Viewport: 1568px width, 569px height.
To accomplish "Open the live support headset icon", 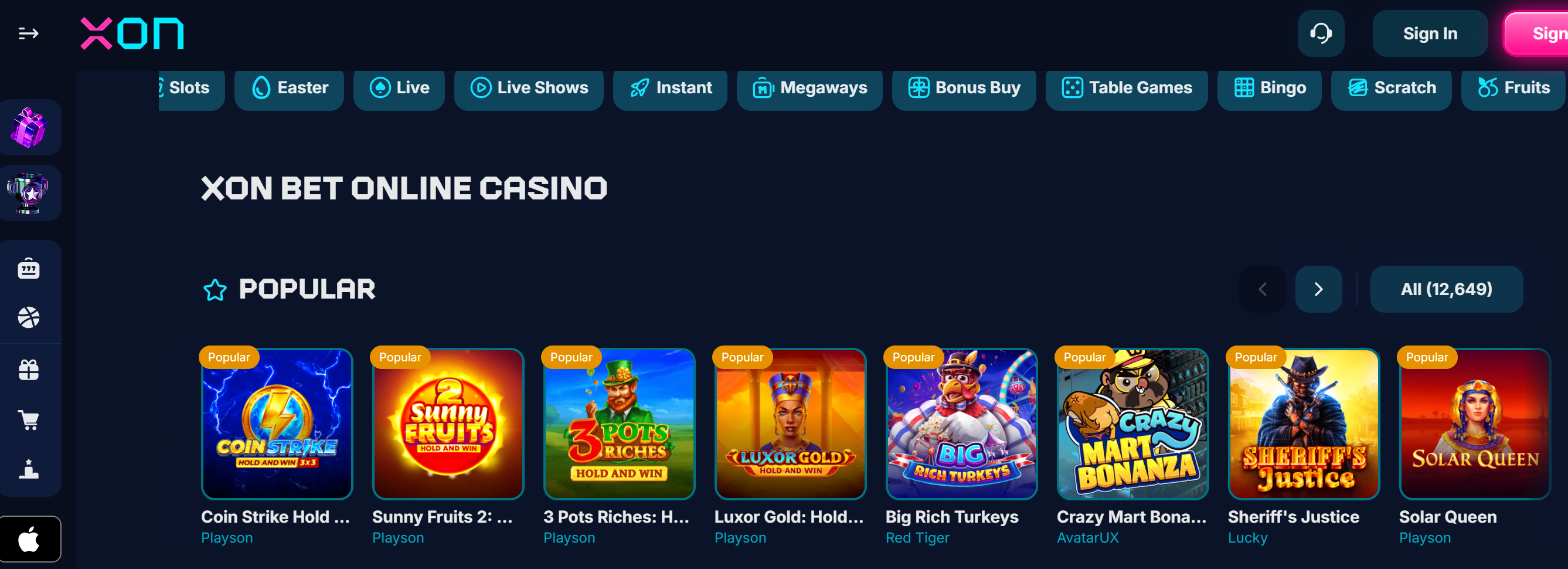I will [x=1321, y=33].
